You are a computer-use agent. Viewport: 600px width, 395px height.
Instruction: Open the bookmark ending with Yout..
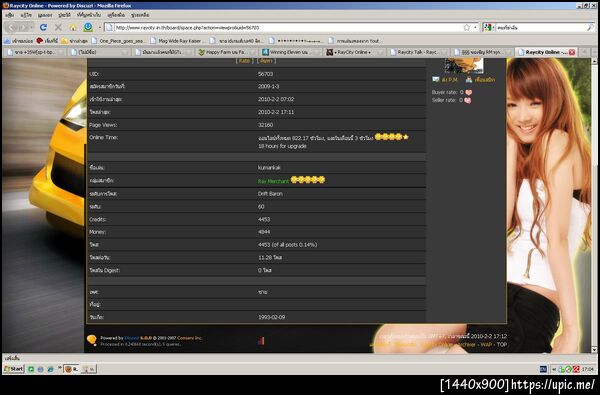(x=354, y=40)
